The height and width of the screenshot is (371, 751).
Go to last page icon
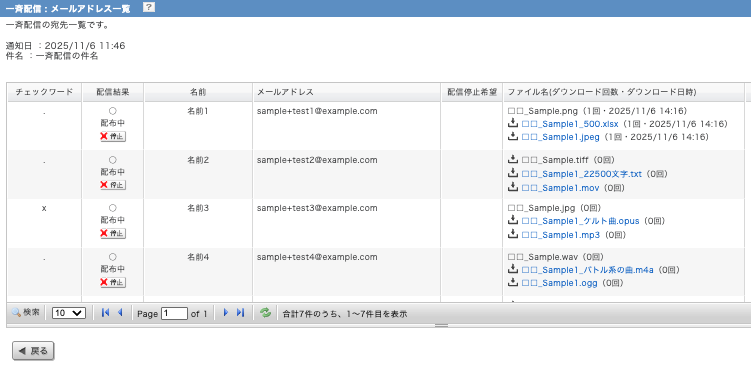click(240, 313)
